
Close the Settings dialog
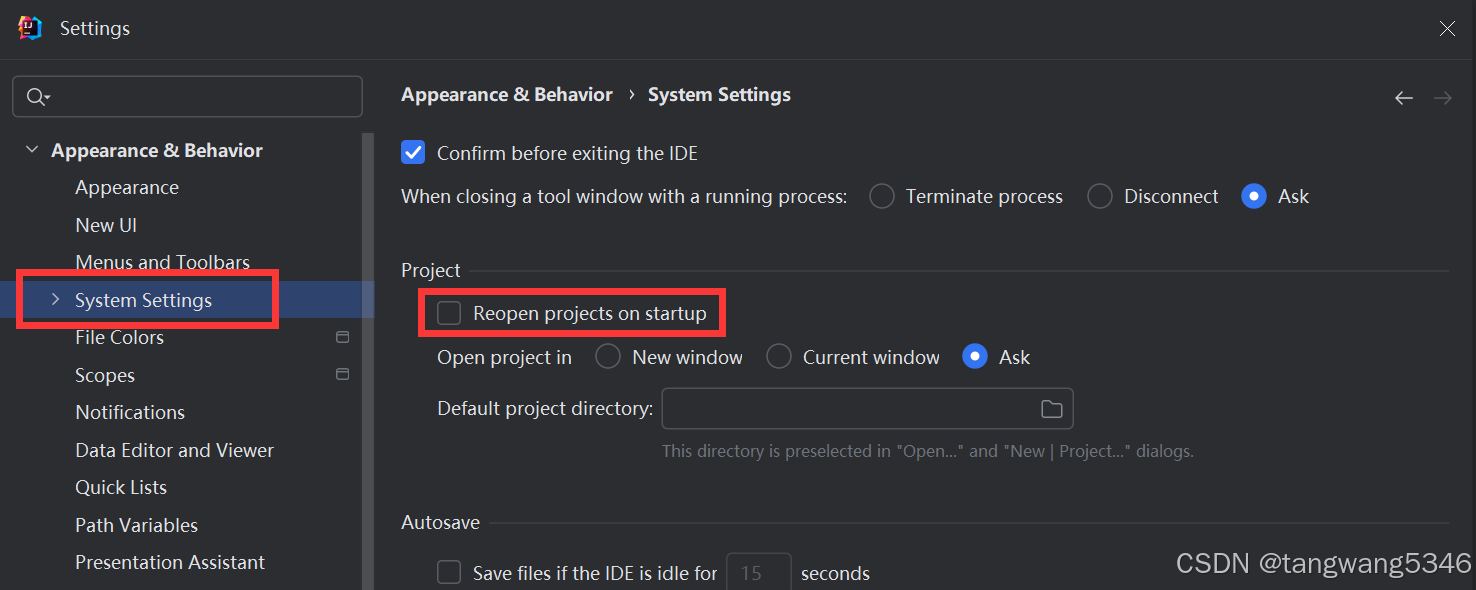click(1447, 28)
